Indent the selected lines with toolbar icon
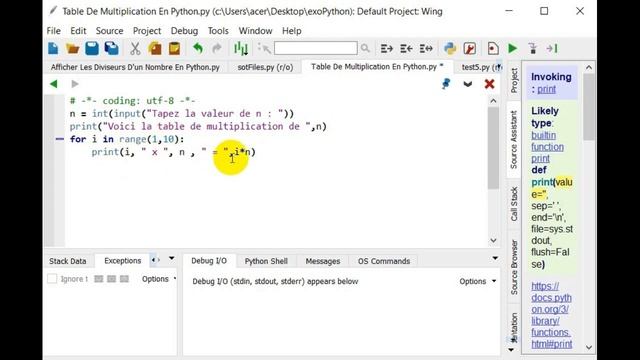The width and height of the screenshot is (640, 360). click(387, 49)
